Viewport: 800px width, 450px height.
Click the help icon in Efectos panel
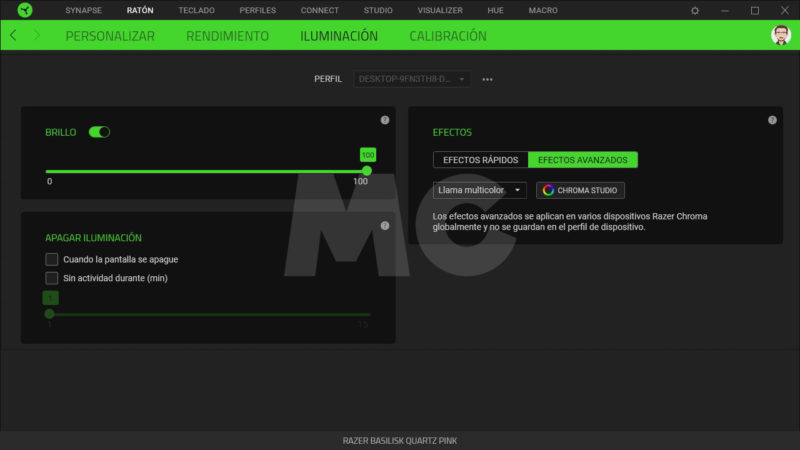tap(772, 120)
